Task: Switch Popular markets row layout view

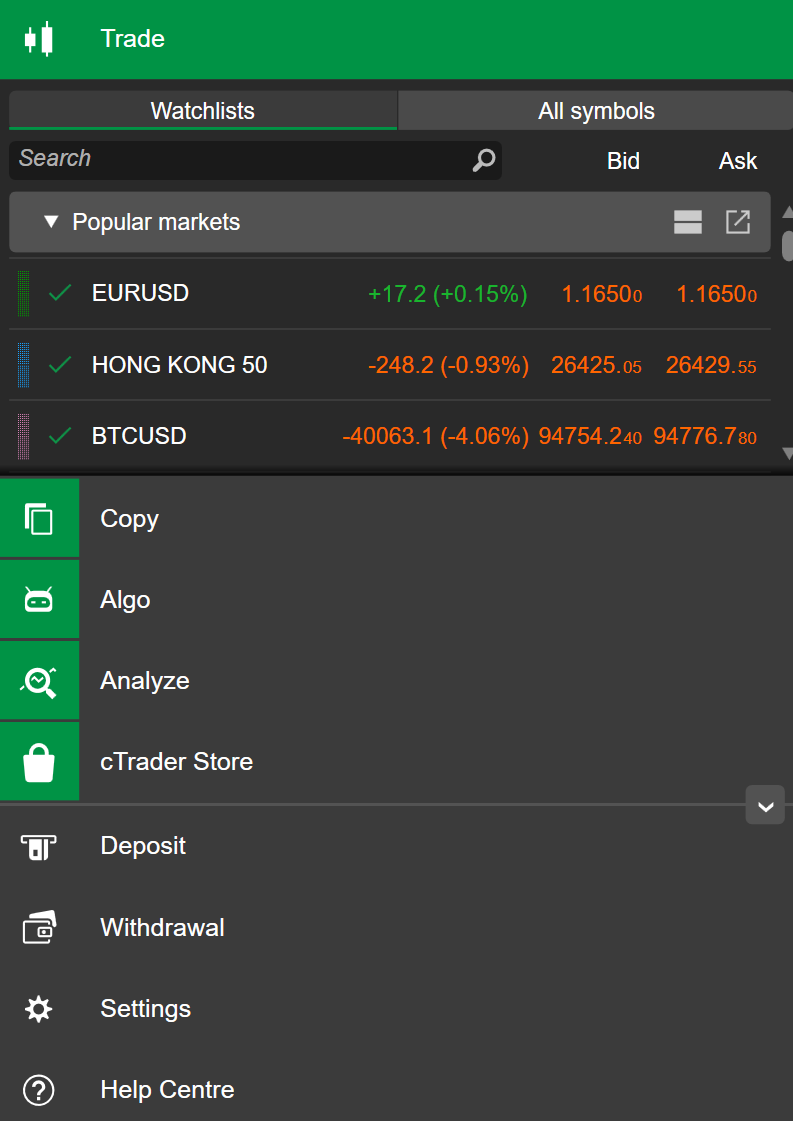Action: (x=688, y=222)
